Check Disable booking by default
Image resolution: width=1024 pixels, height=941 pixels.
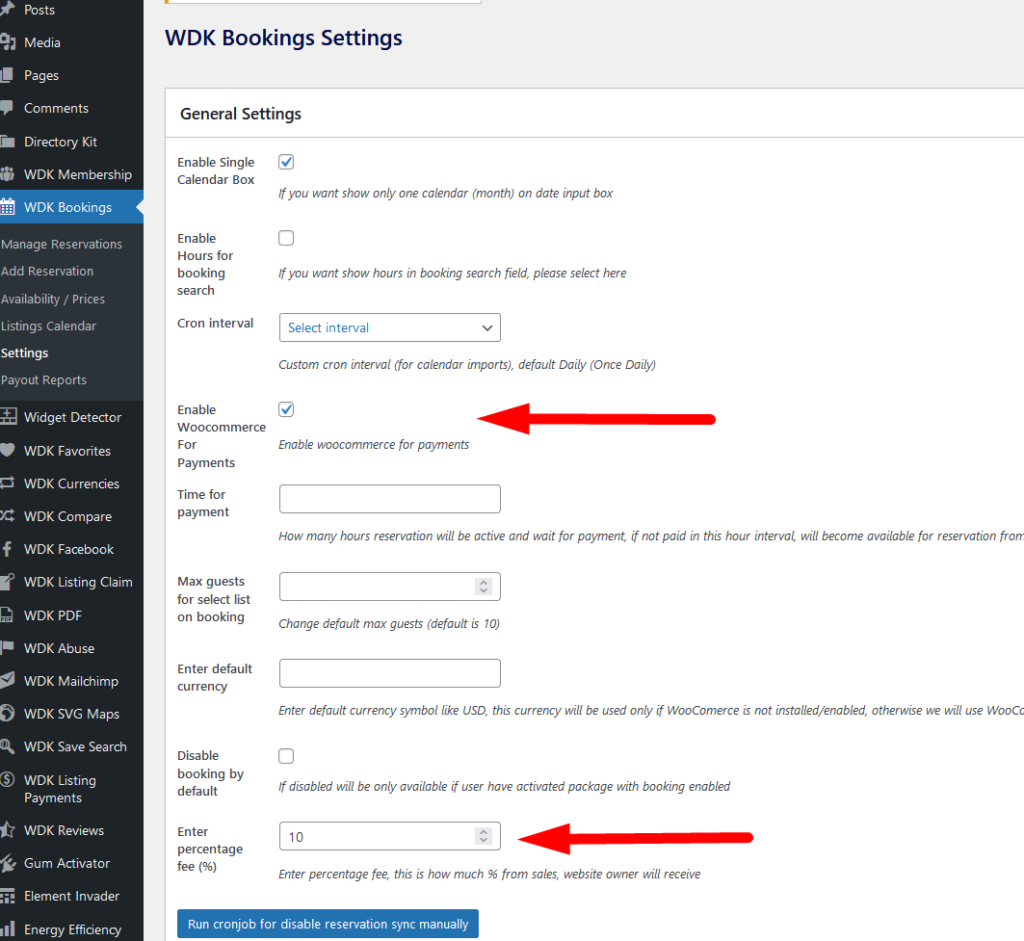point(286,756)
